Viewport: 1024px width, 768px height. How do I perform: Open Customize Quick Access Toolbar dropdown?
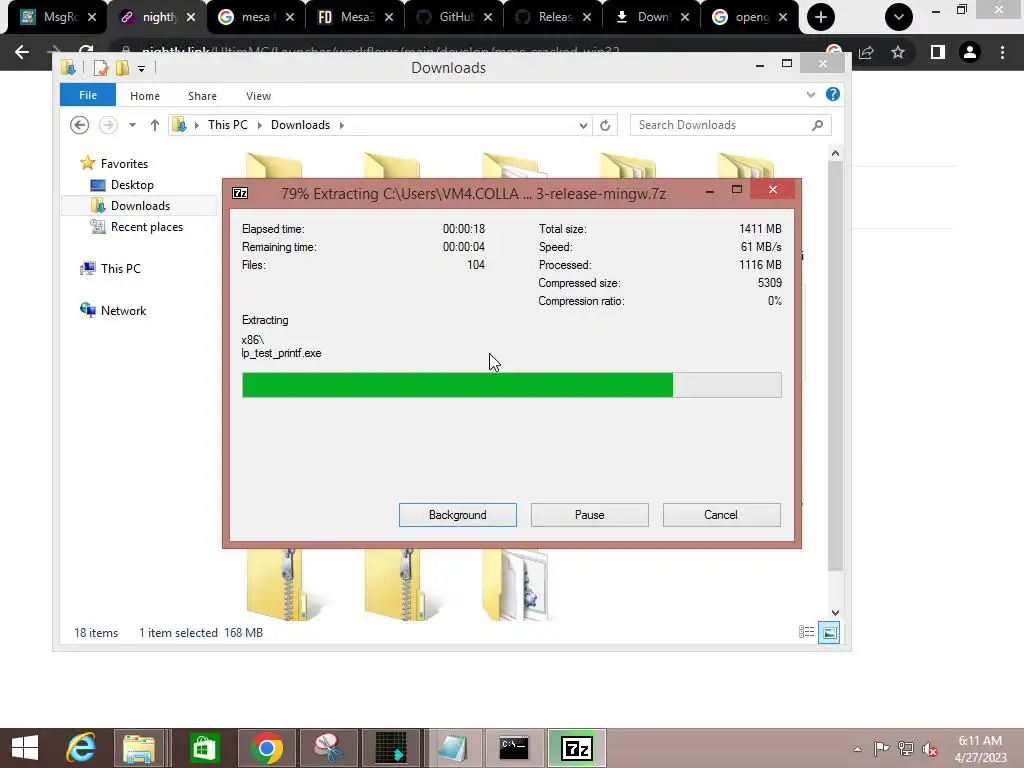141,69
